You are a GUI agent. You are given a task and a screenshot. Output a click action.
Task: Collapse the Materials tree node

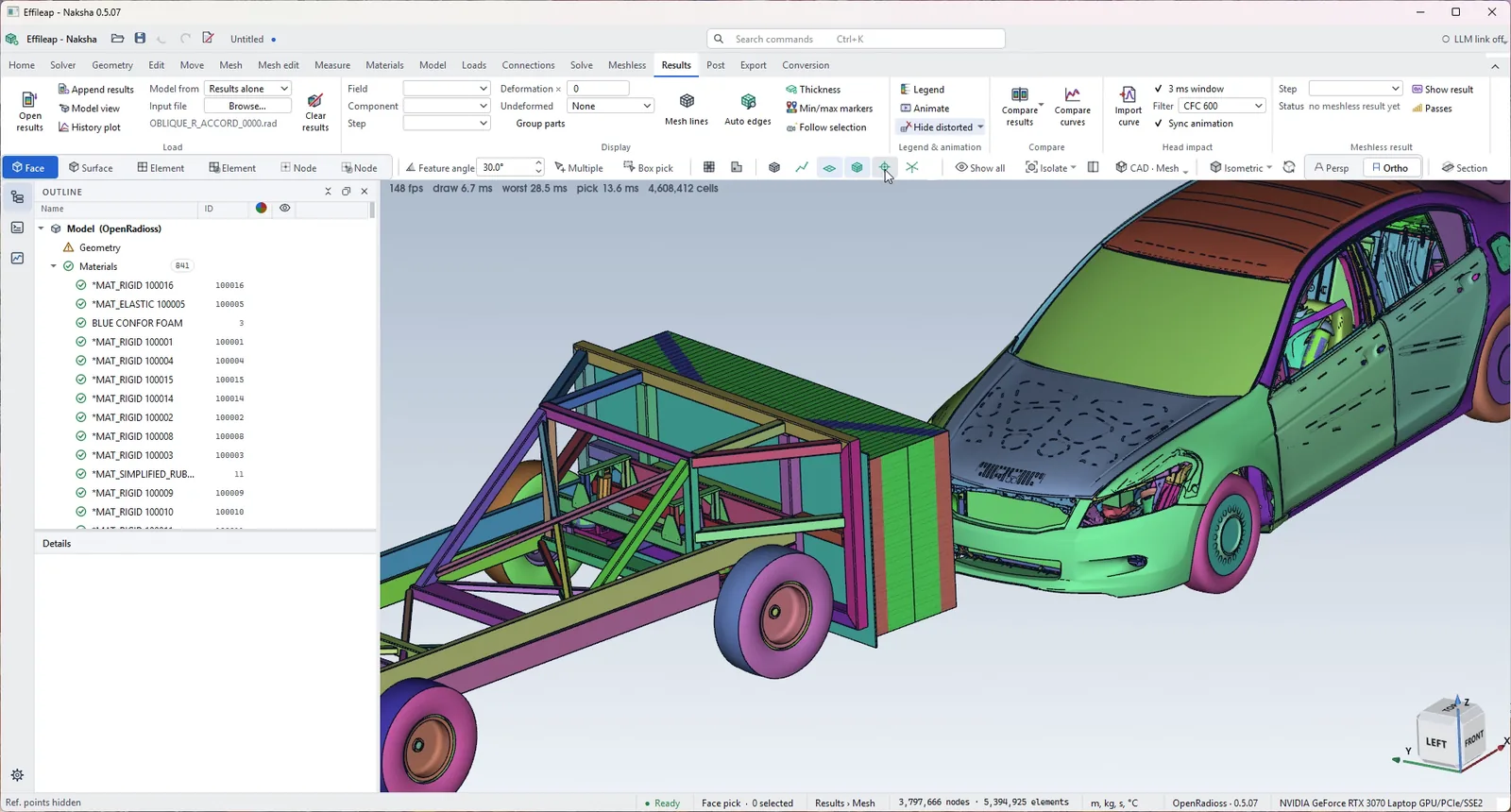click(54, 266)
